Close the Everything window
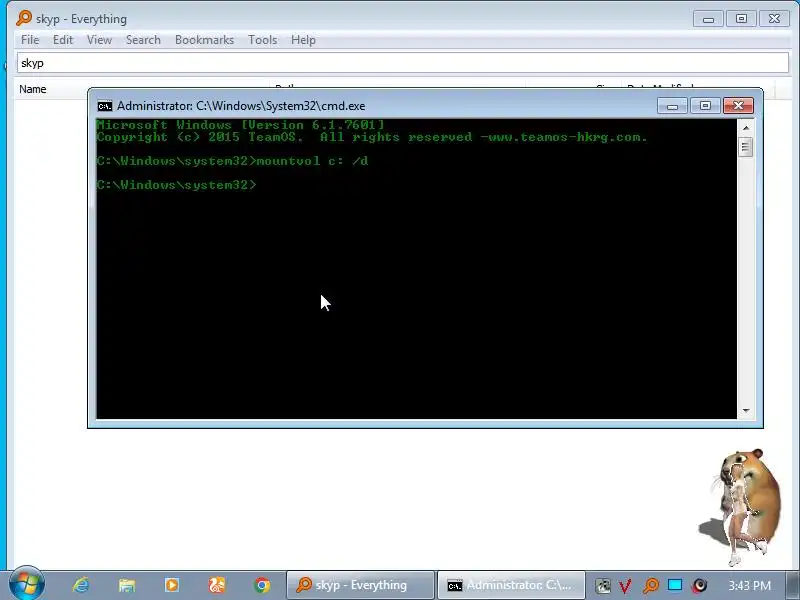Screen dimensions: 800x600 [x=774, y=19]
